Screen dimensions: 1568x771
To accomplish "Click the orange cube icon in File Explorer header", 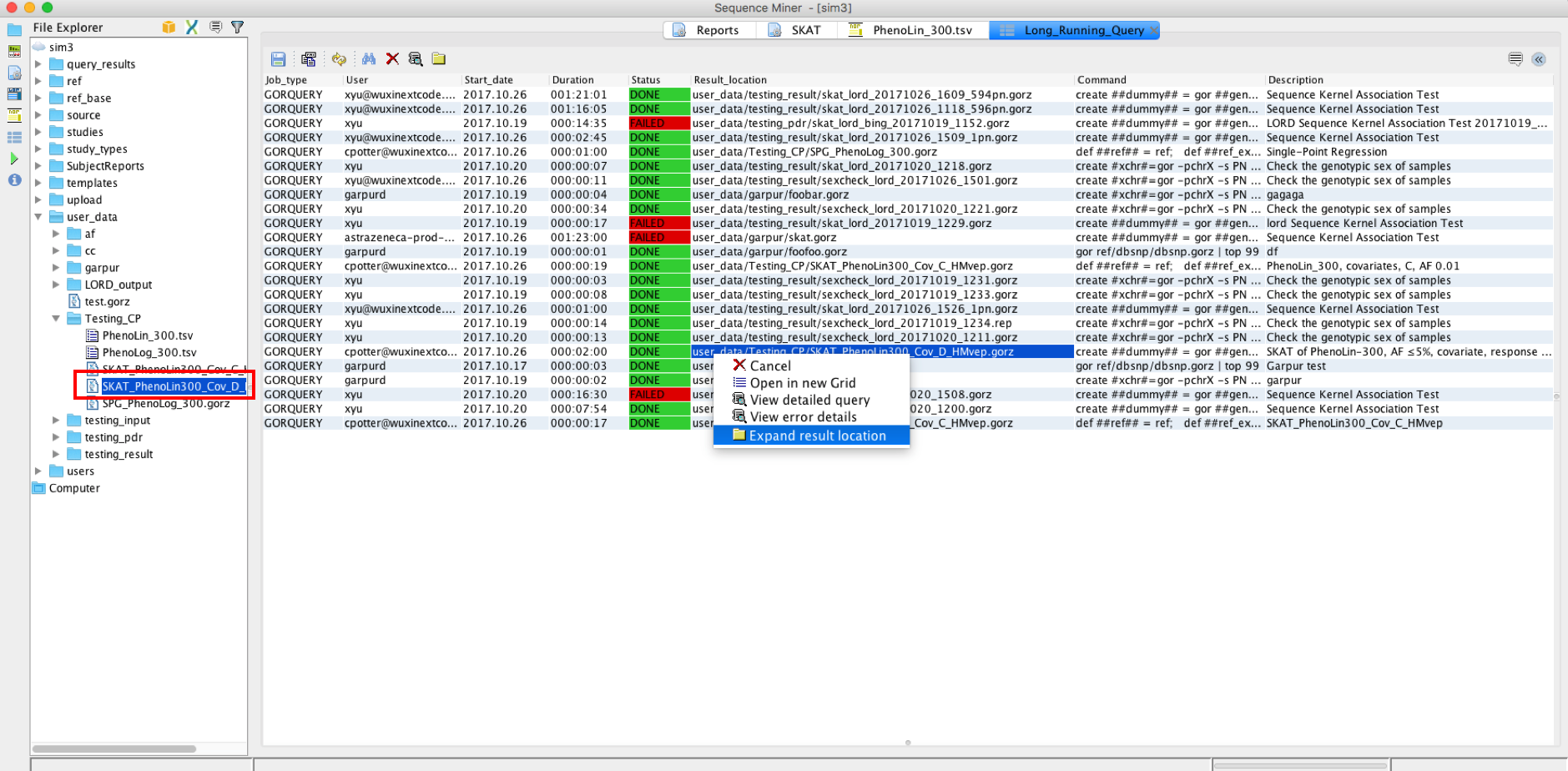I will coord(169,28).
